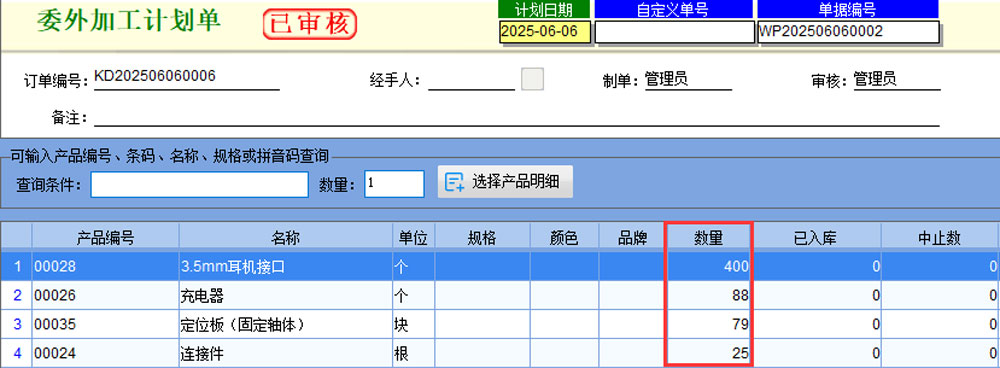Screen dimensions: 1000x368
Task: Click the 中止数 column header
Action: click(x=940, y=239)
